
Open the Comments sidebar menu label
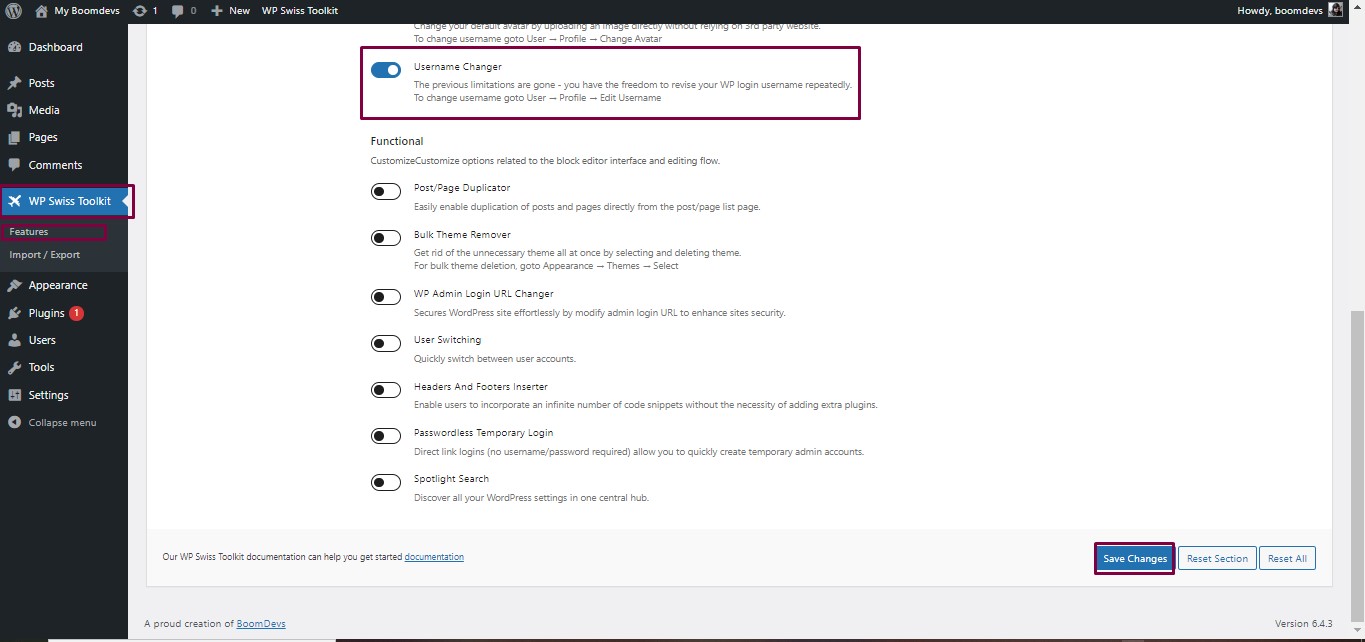coord(55,165)
